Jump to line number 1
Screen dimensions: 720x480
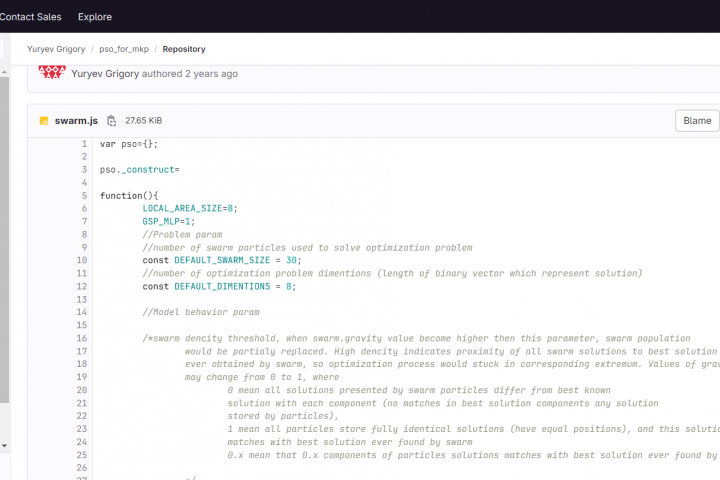[x=84, y=144]
